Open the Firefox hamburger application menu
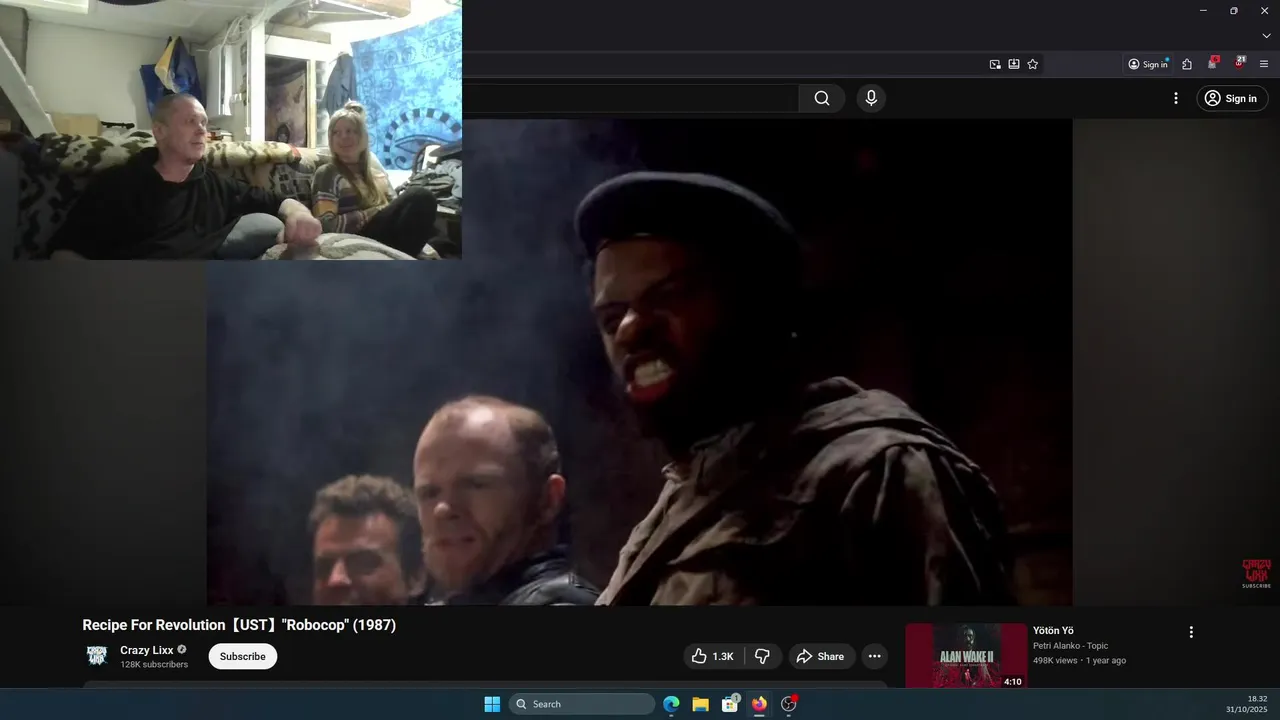The height and width of the screenshot is (720, 1280). tap(1264, 64)
